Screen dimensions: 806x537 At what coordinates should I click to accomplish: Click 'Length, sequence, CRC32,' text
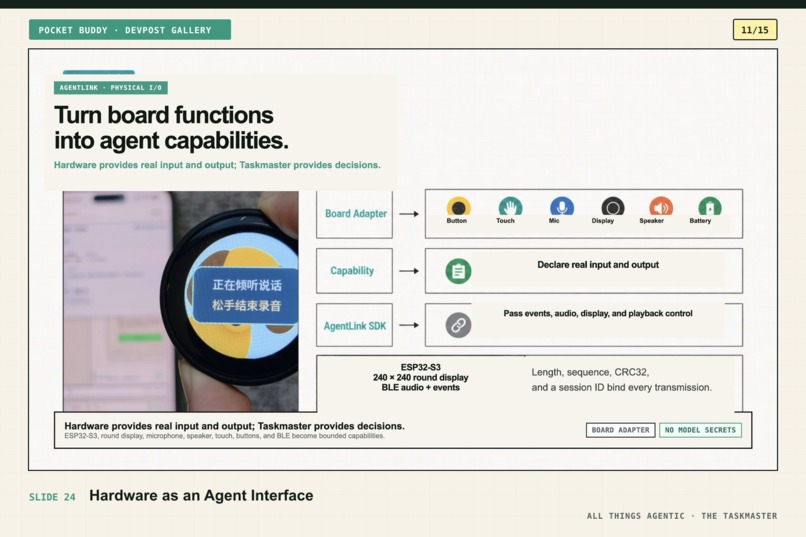pos(590,372)
